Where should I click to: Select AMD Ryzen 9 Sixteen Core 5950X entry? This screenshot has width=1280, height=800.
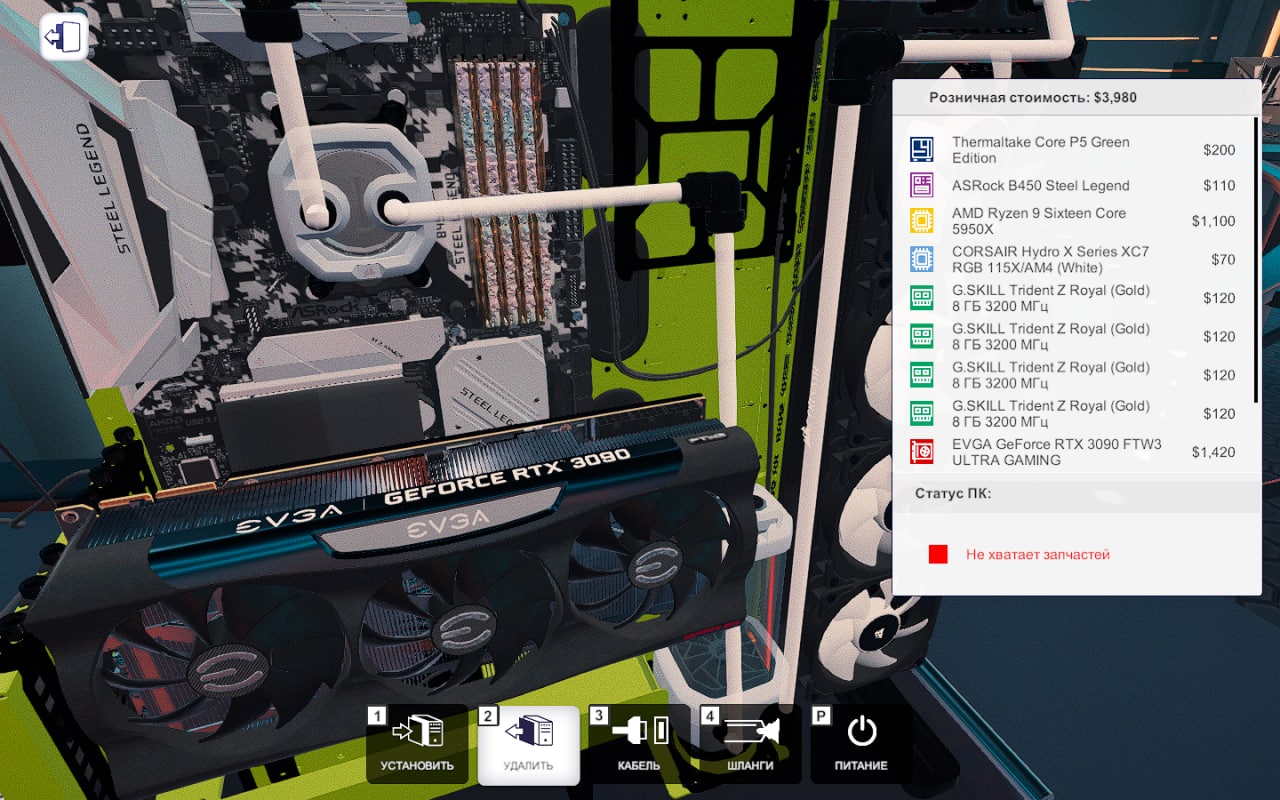pos(1073,221)
